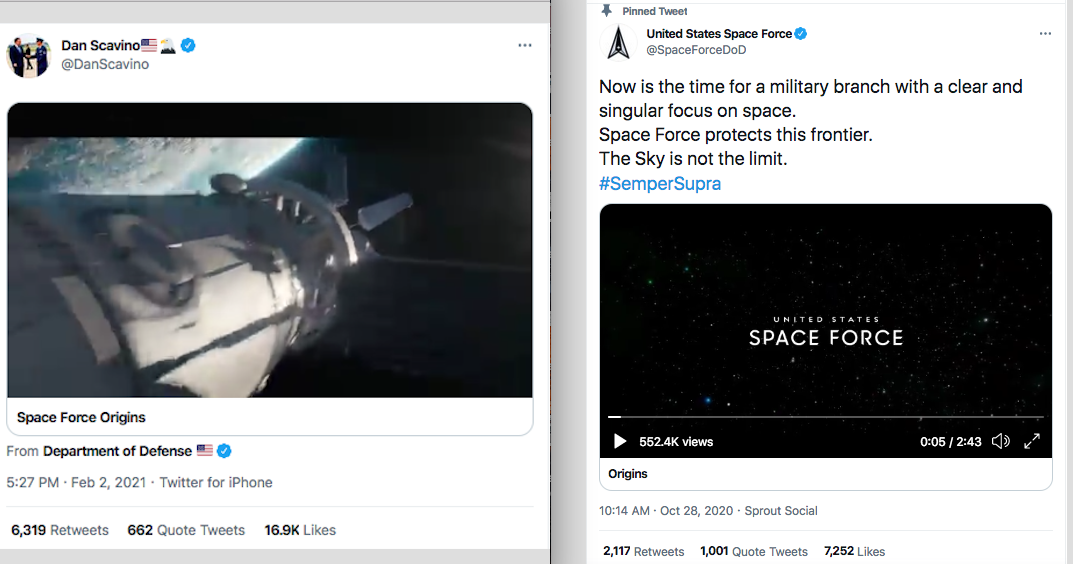Open more options on Dan Scavino tweet
This screenshot has height=564, width=1073.
click(525, 45)
